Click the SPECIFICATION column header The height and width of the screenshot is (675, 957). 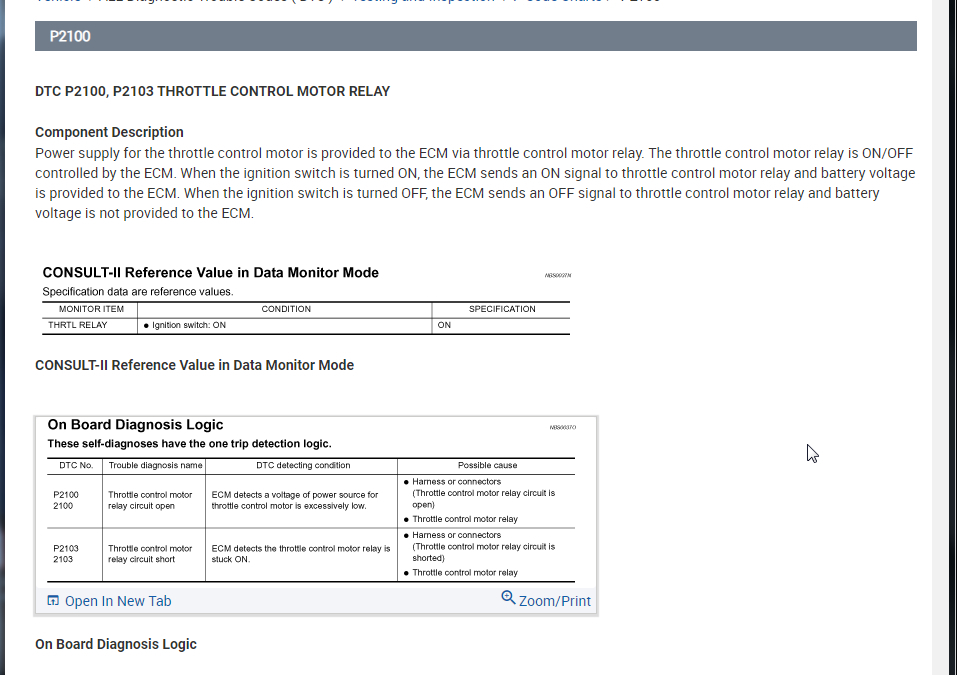pos(502,309)
